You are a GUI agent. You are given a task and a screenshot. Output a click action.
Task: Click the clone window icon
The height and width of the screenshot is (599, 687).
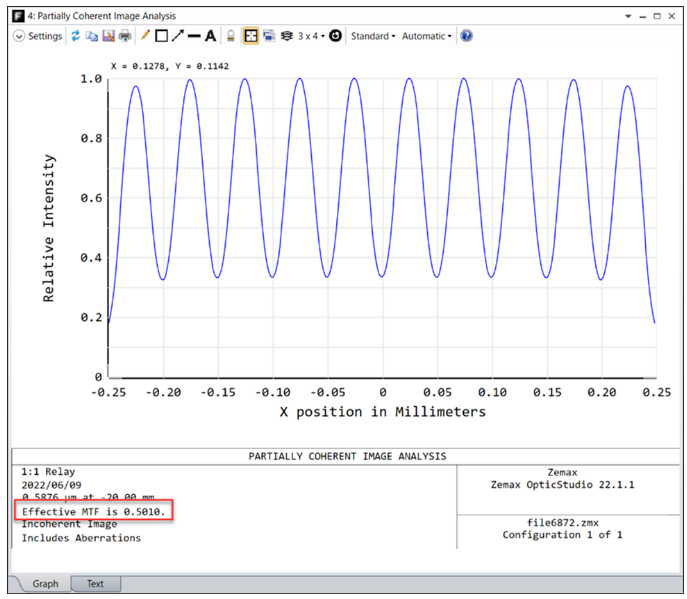point(269,36)
